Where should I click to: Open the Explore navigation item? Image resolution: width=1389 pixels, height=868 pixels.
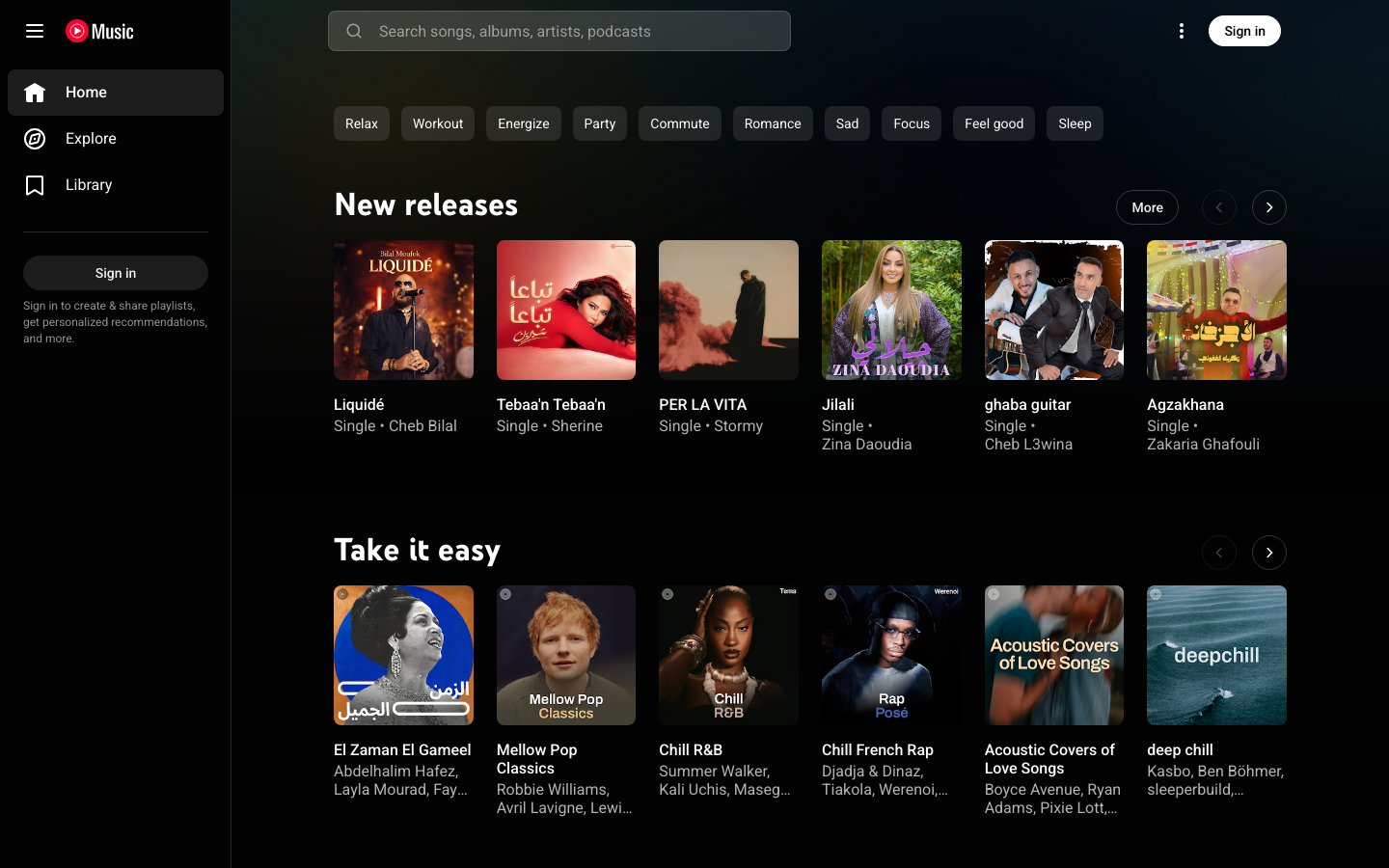tap(116, 139)
